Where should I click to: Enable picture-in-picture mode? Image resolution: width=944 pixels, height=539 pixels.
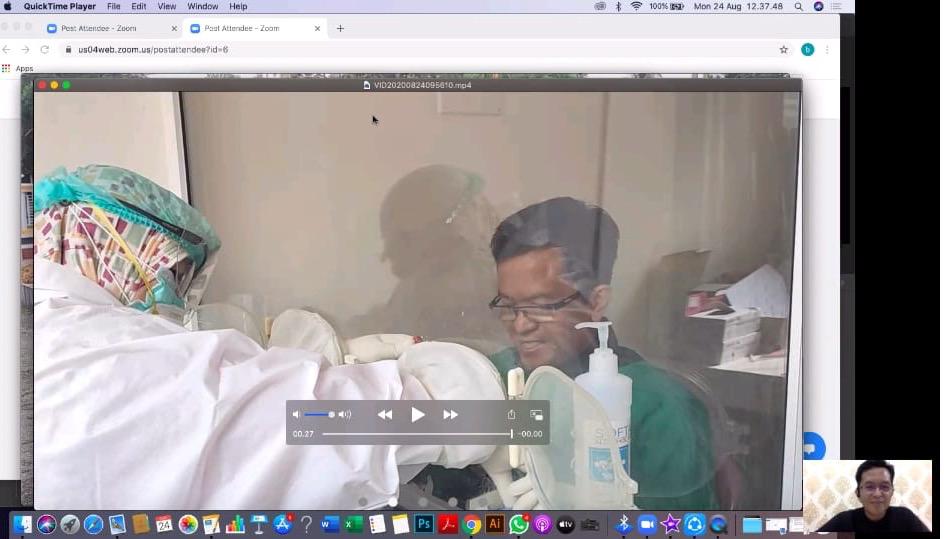pos(536,415)
